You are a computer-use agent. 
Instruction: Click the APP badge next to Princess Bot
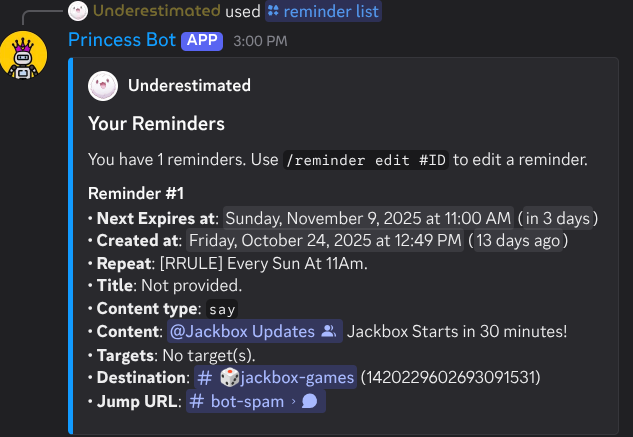pos(202,41)
